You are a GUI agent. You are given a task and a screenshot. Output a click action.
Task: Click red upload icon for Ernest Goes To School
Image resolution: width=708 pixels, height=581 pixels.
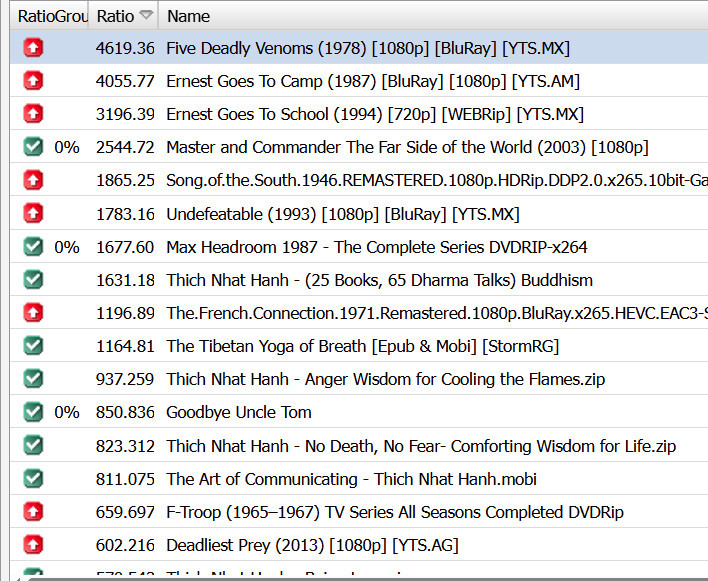pyautogui.click(x=33, y=114)
